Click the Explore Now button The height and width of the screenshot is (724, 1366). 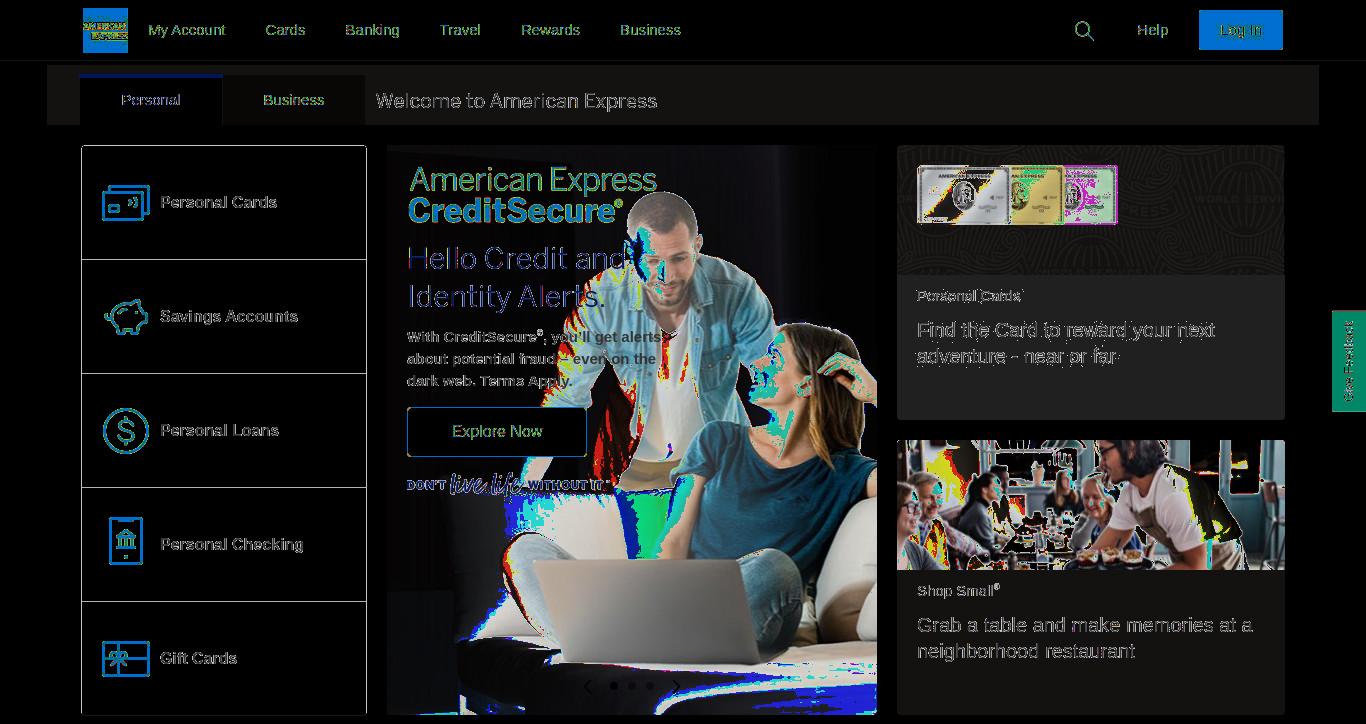pos(497,432)
